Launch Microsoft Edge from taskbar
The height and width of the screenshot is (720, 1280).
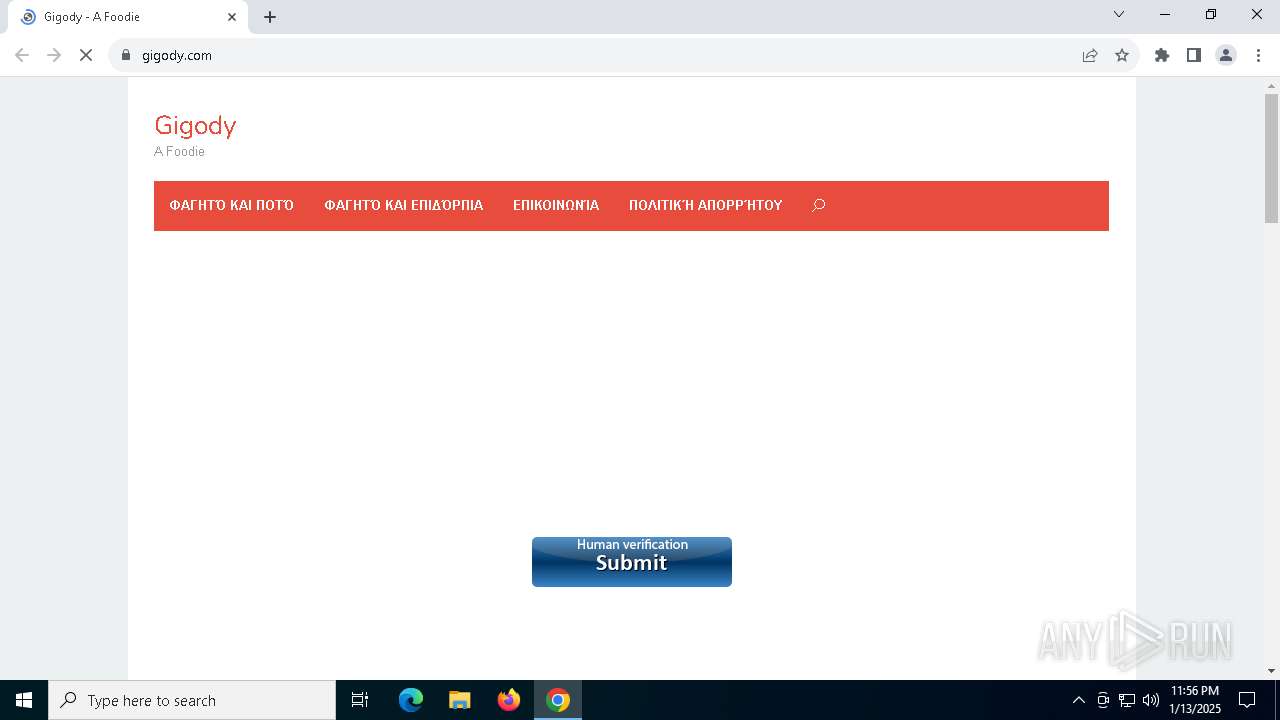point(411,700)
